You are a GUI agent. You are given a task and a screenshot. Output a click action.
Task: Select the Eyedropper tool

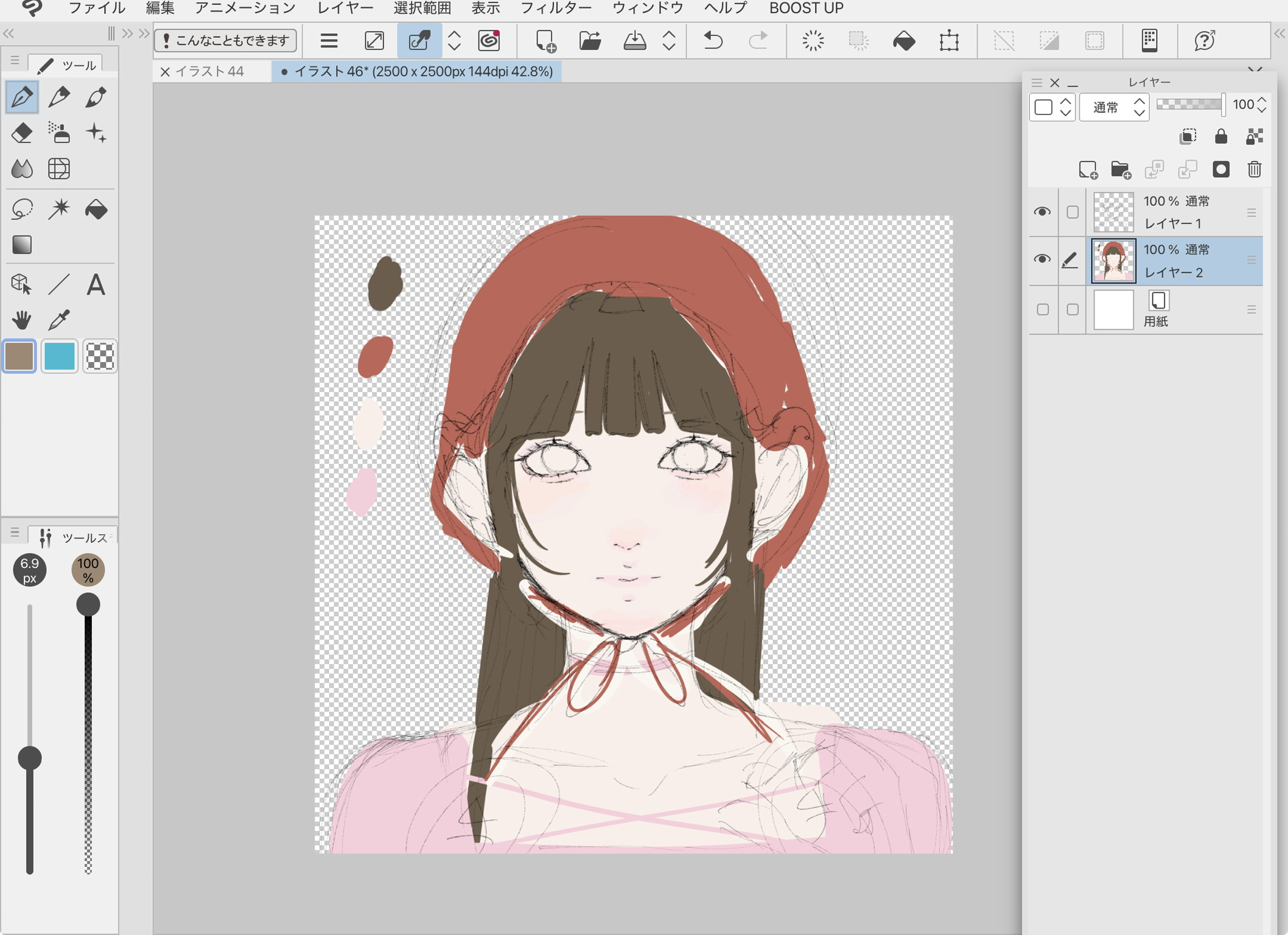(59, 320)
